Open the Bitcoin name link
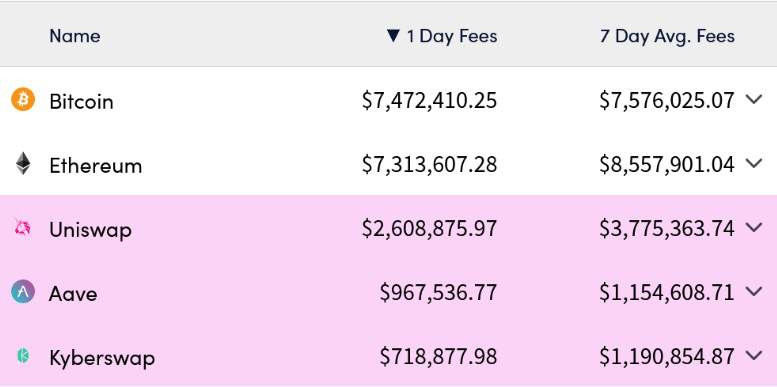The width and height of the screenshot is (777, 387). tap(81, 102)
